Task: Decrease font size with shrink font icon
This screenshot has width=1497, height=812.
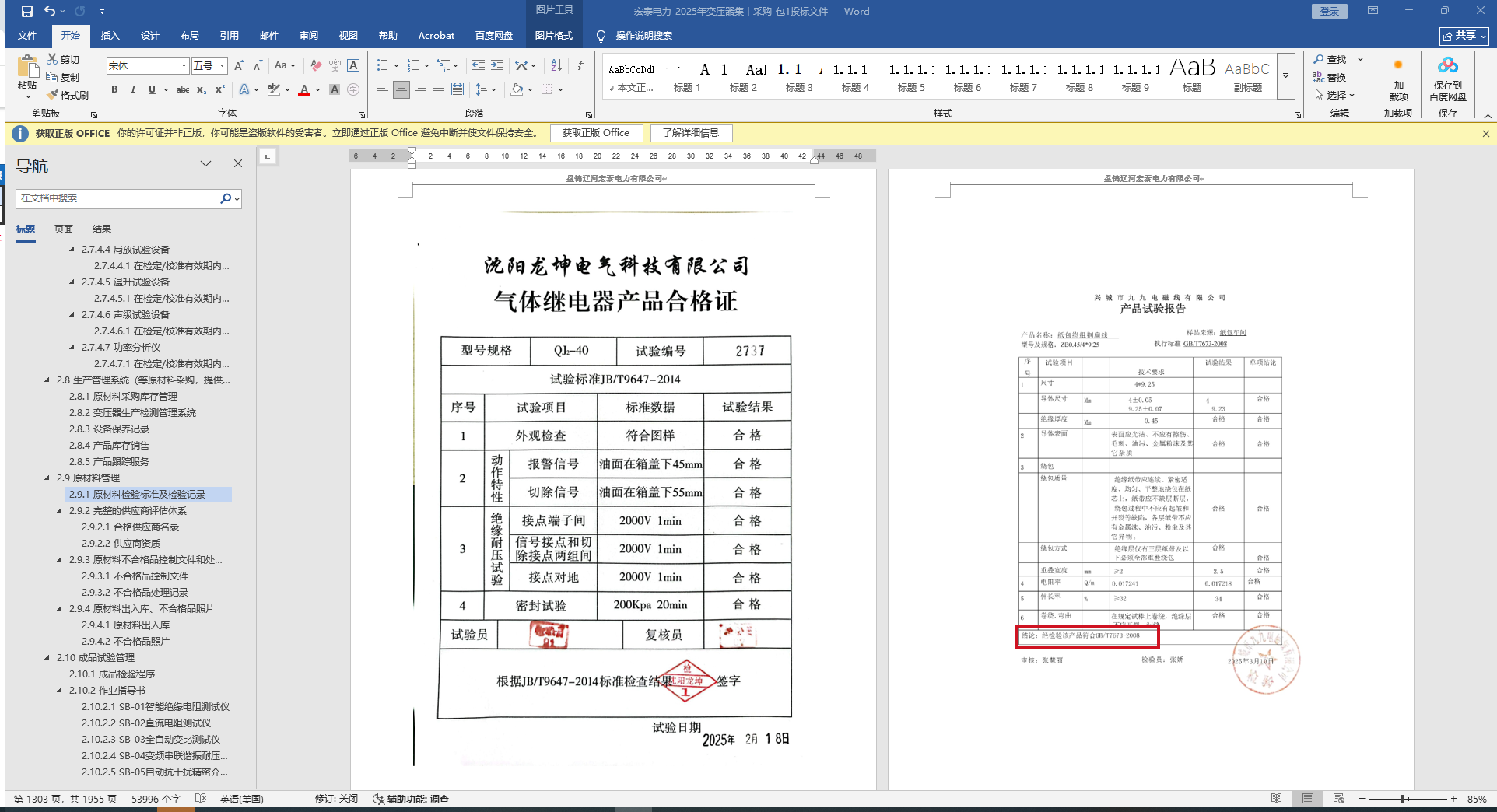Action: click(258, 66)
